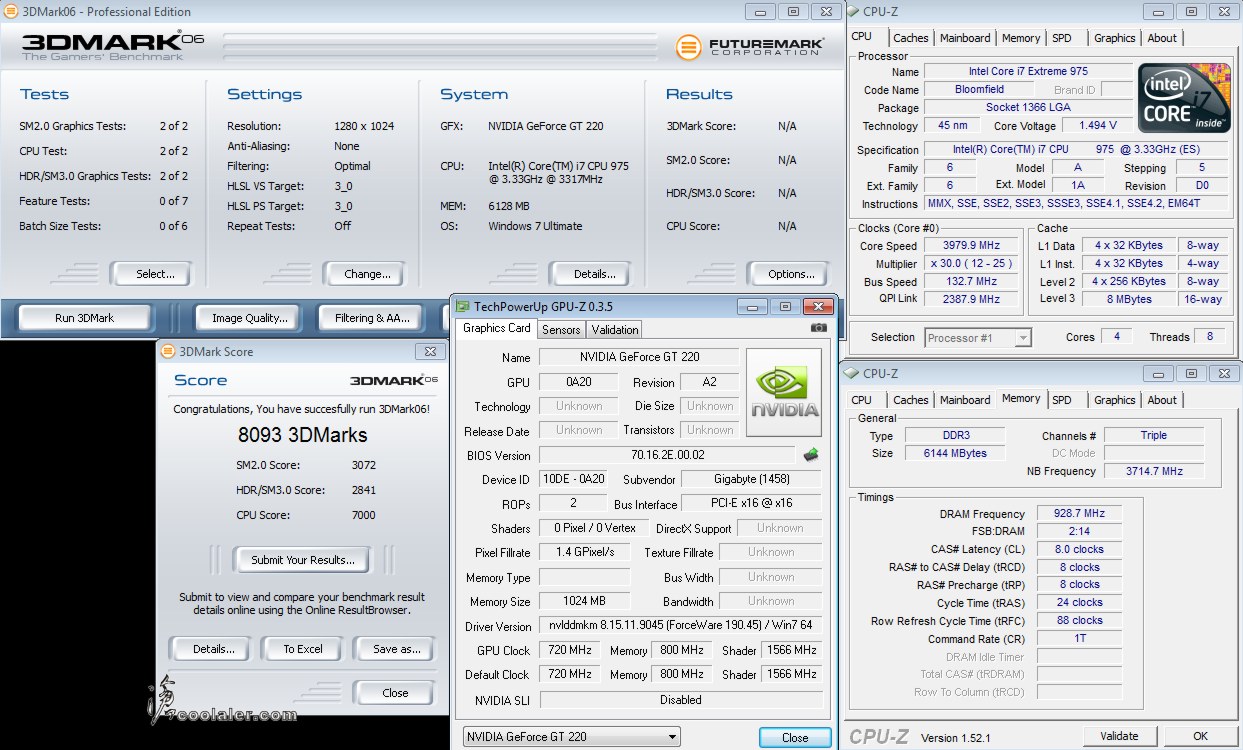1243x750 pixels.
Task: Click the OK button in CPU-Z
Action: (1201, 736)
